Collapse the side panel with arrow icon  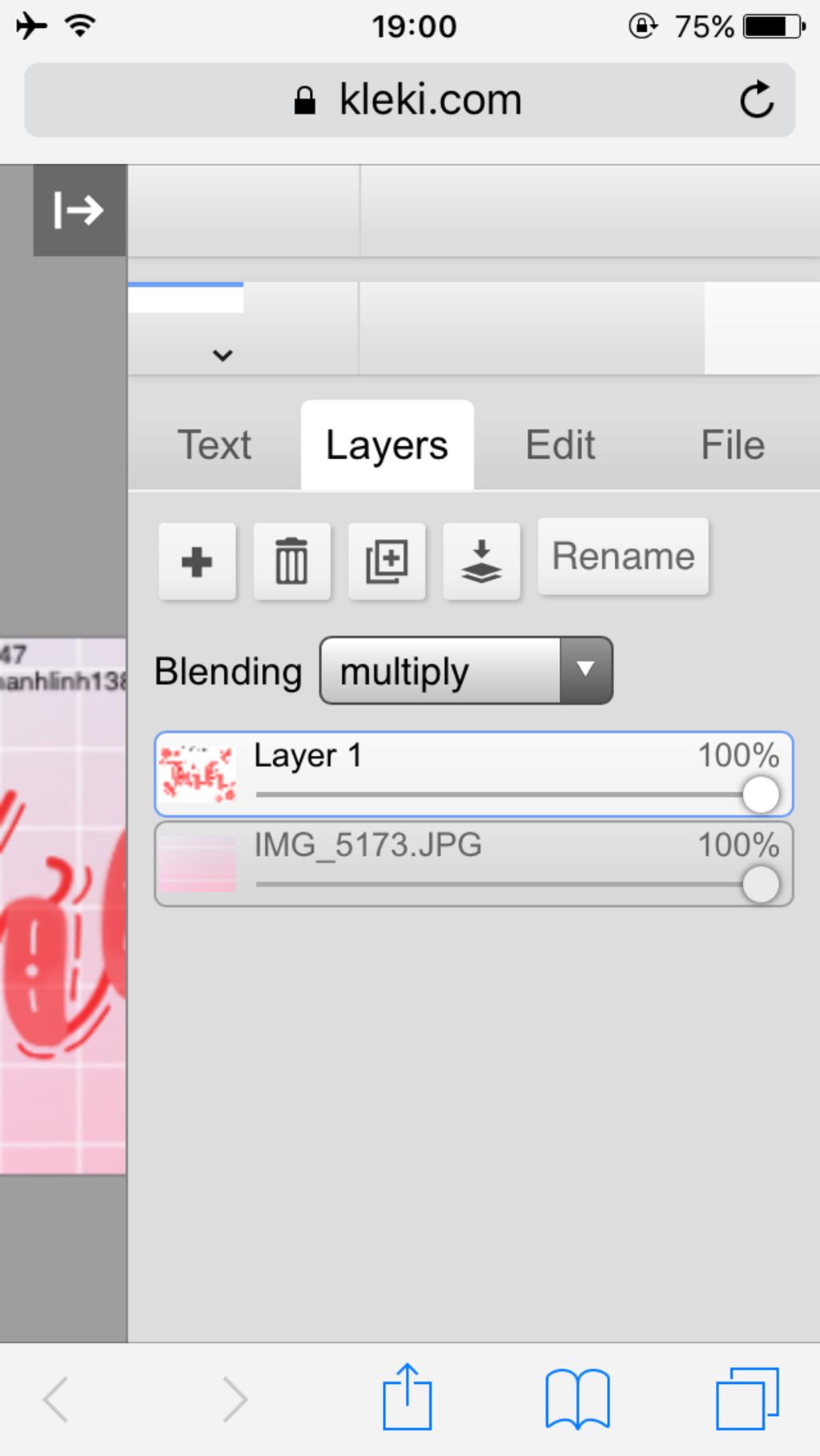tap(79, 211)
